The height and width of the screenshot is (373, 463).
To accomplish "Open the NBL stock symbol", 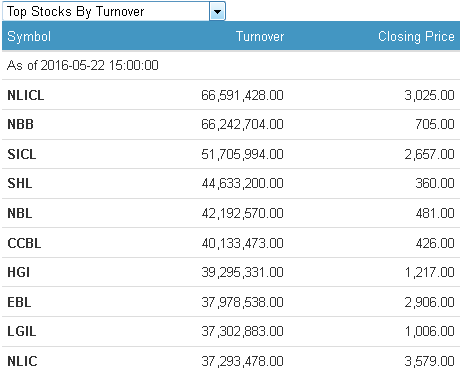I will [x=20, y=213].
